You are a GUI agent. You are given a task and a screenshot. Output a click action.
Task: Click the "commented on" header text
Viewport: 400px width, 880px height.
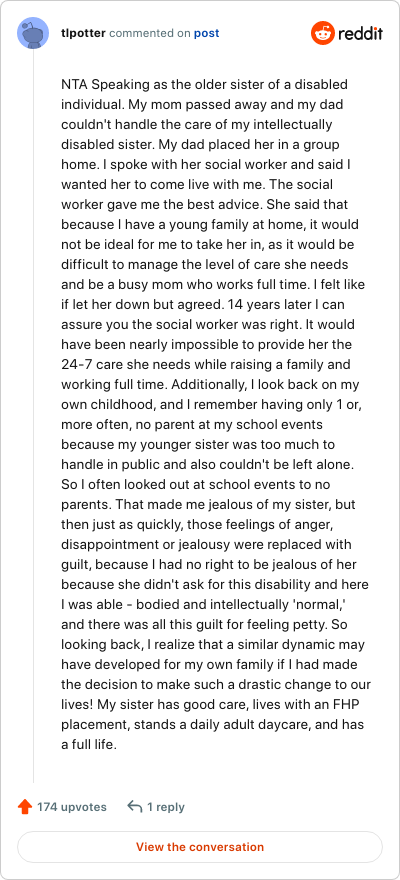150,33
